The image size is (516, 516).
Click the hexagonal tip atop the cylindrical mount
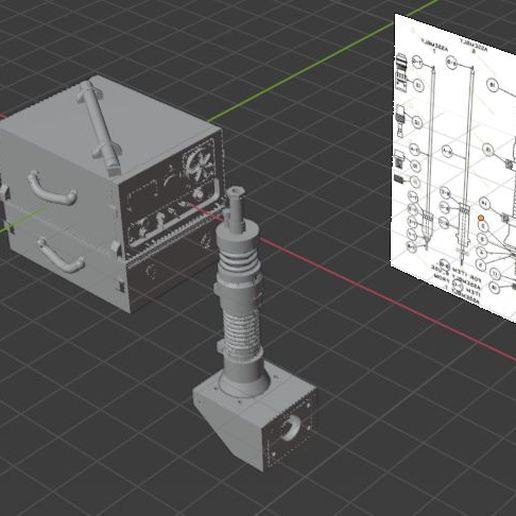pos(236,193)
